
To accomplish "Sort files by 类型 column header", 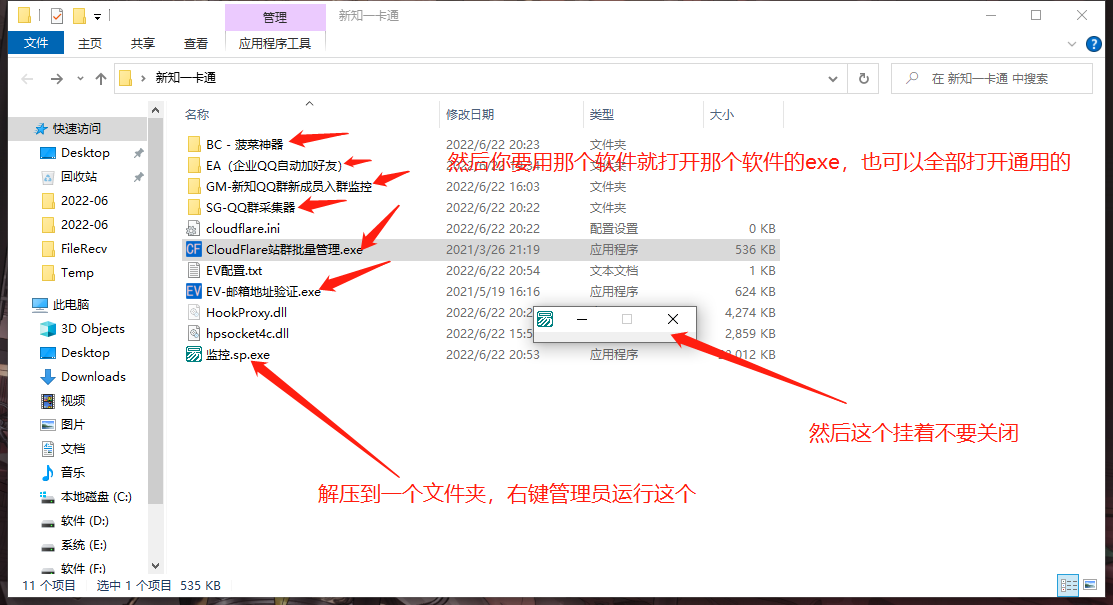I will pos(601,114).
